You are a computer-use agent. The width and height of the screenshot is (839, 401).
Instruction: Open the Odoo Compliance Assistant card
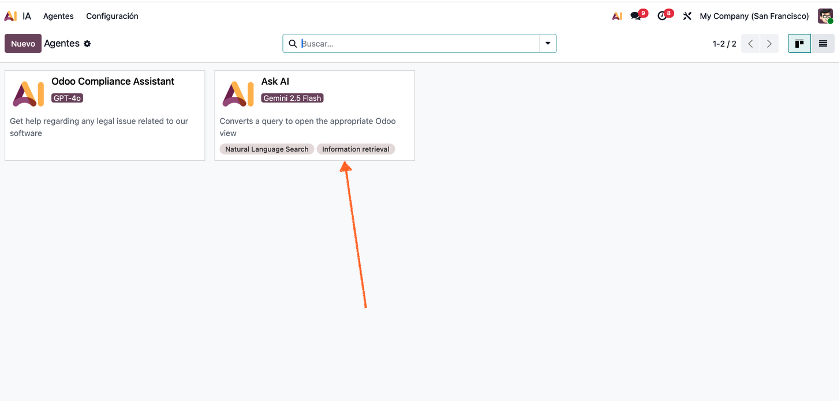[x=104, y=115]
